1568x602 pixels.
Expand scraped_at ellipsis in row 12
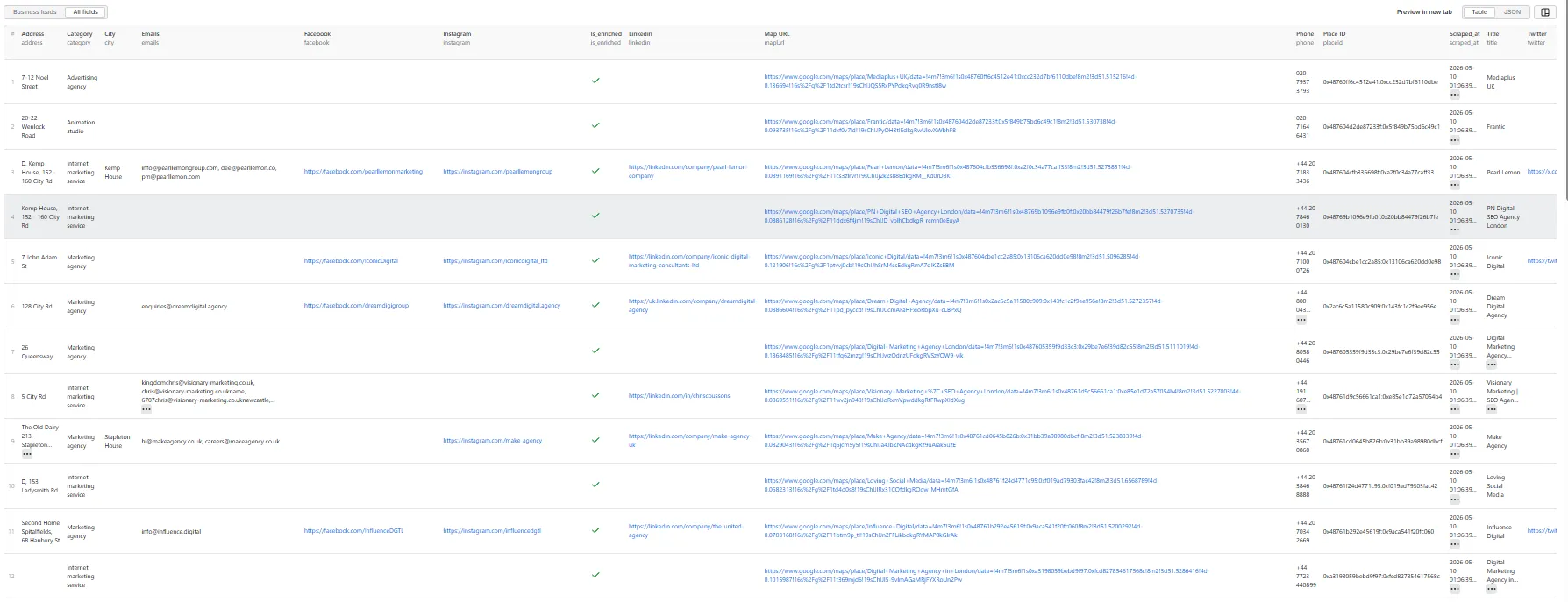(x=1455, y=590)
